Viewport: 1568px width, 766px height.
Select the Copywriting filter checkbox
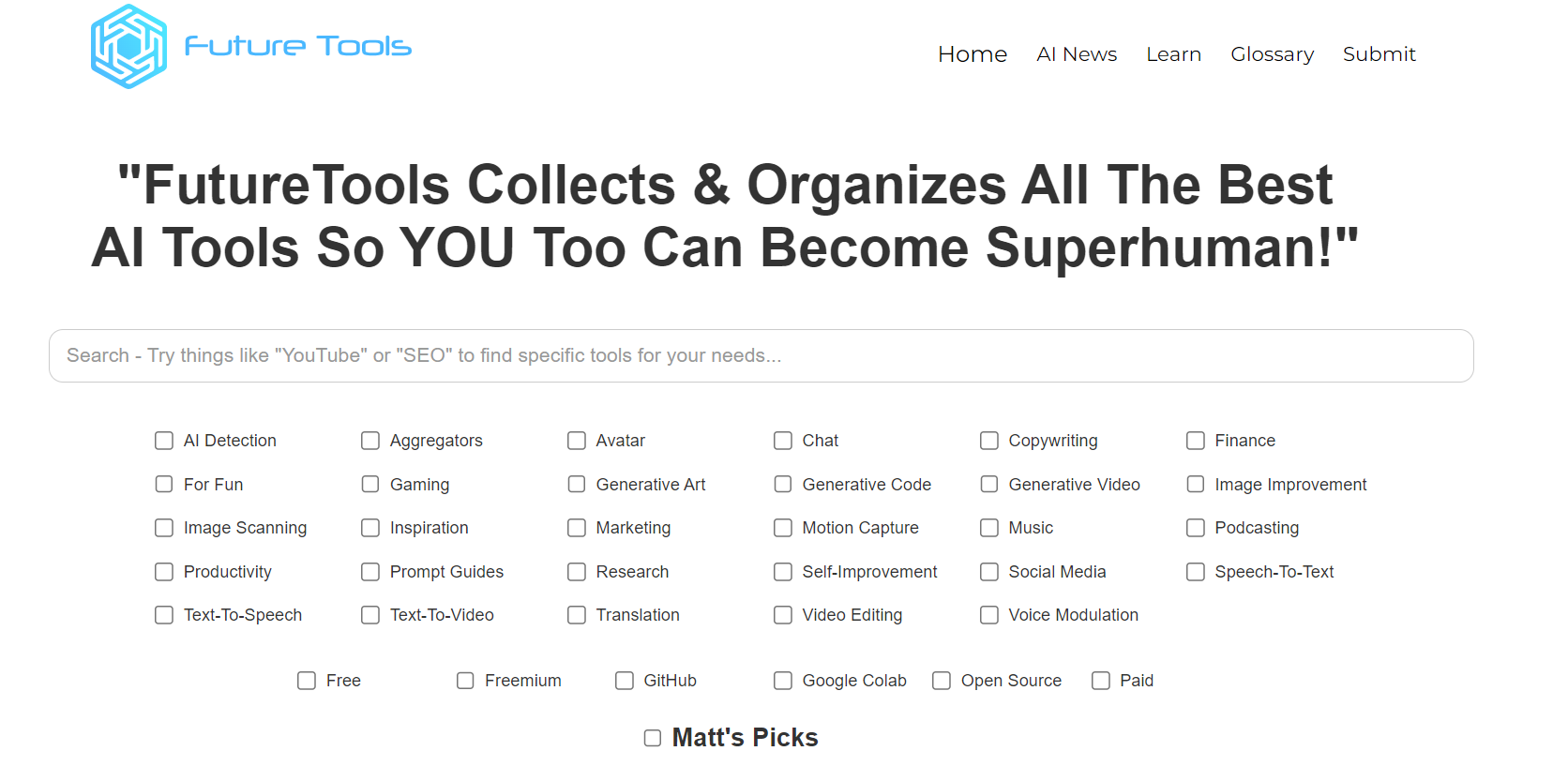(989, 441)
